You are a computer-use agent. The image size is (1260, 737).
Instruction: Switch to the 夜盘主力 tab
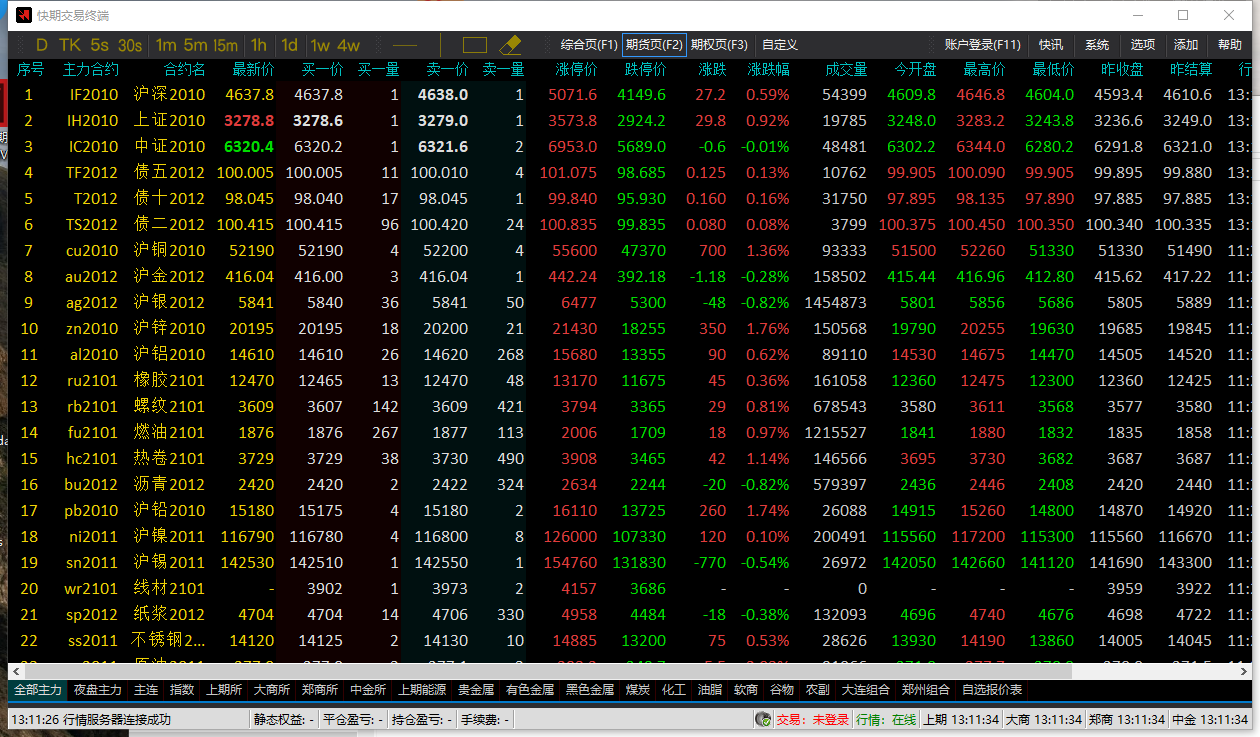(x=98, y=690)
